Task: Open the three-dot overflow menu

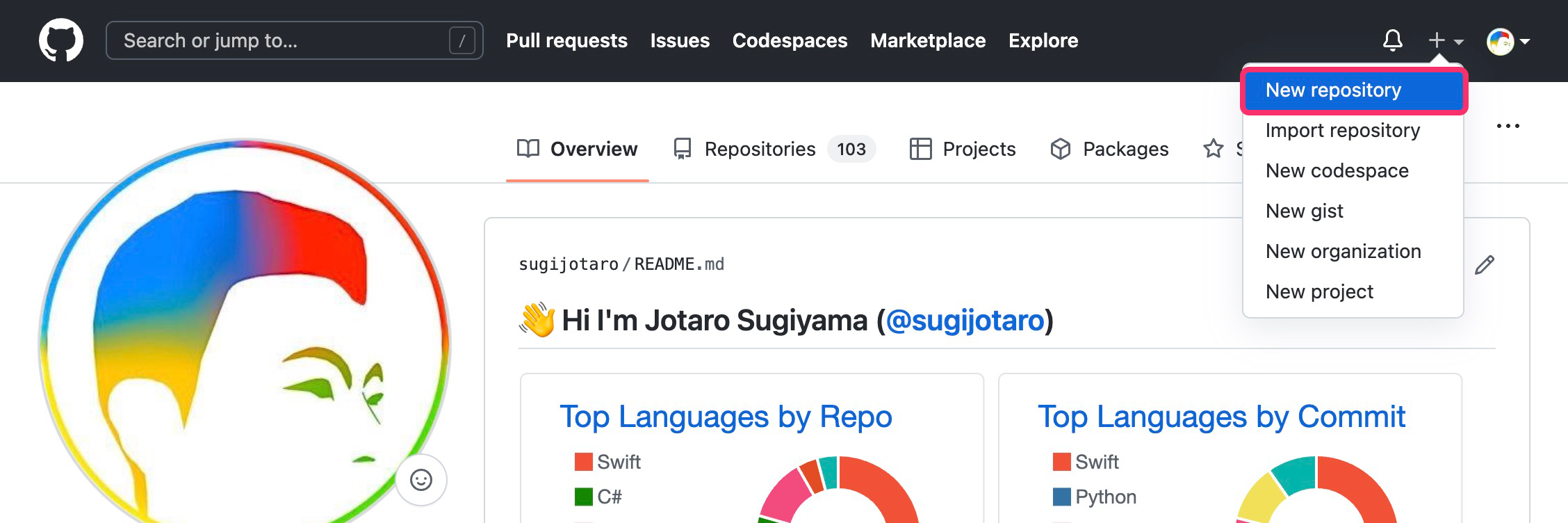Action: 1508,126
